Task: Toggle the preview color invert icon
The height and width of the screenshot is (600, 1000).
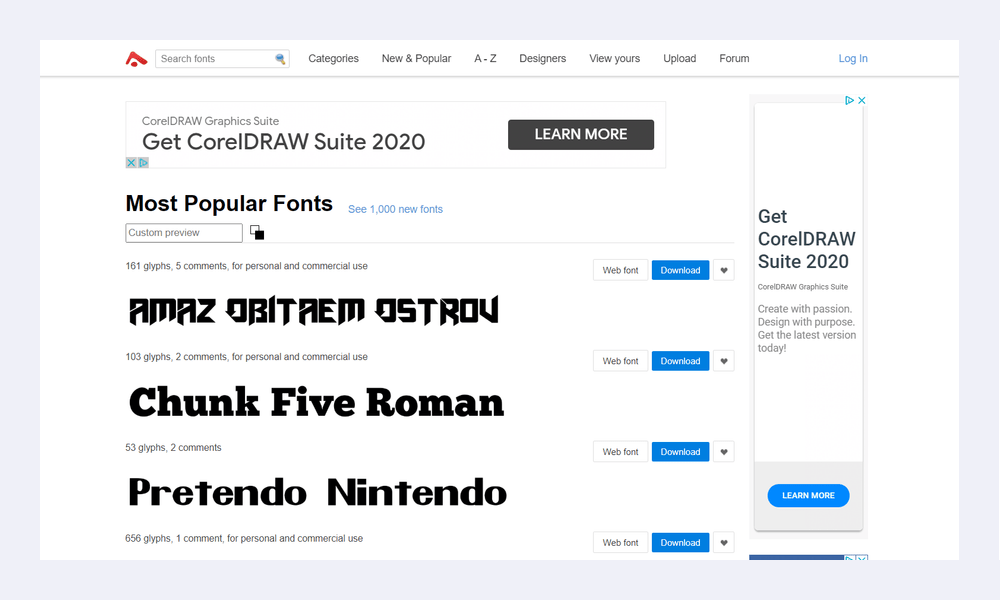Action: (x=257, y=233)
